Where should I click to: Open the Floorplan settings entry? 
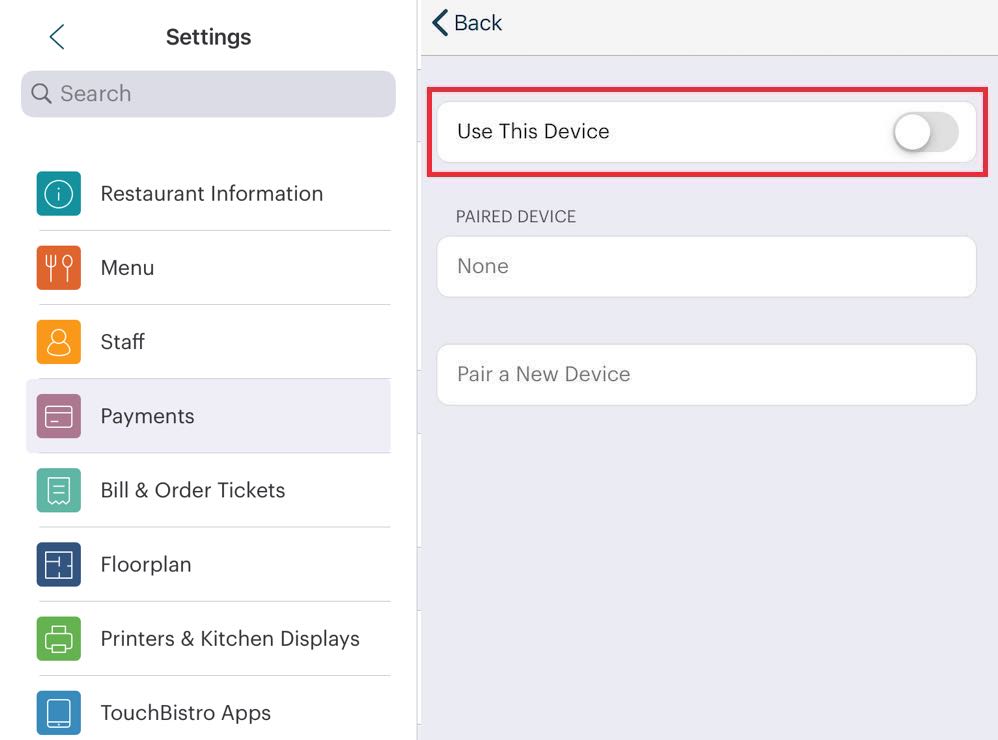pos(146,564)
